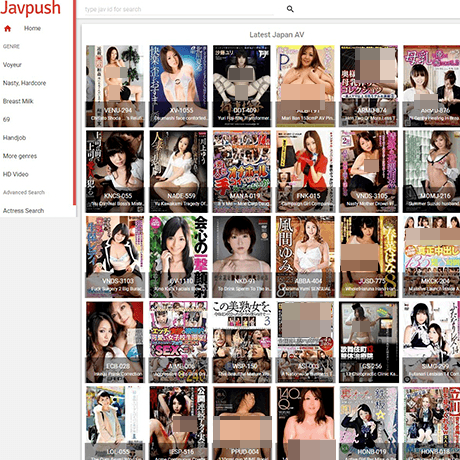Go to the Home menu item

32,29
